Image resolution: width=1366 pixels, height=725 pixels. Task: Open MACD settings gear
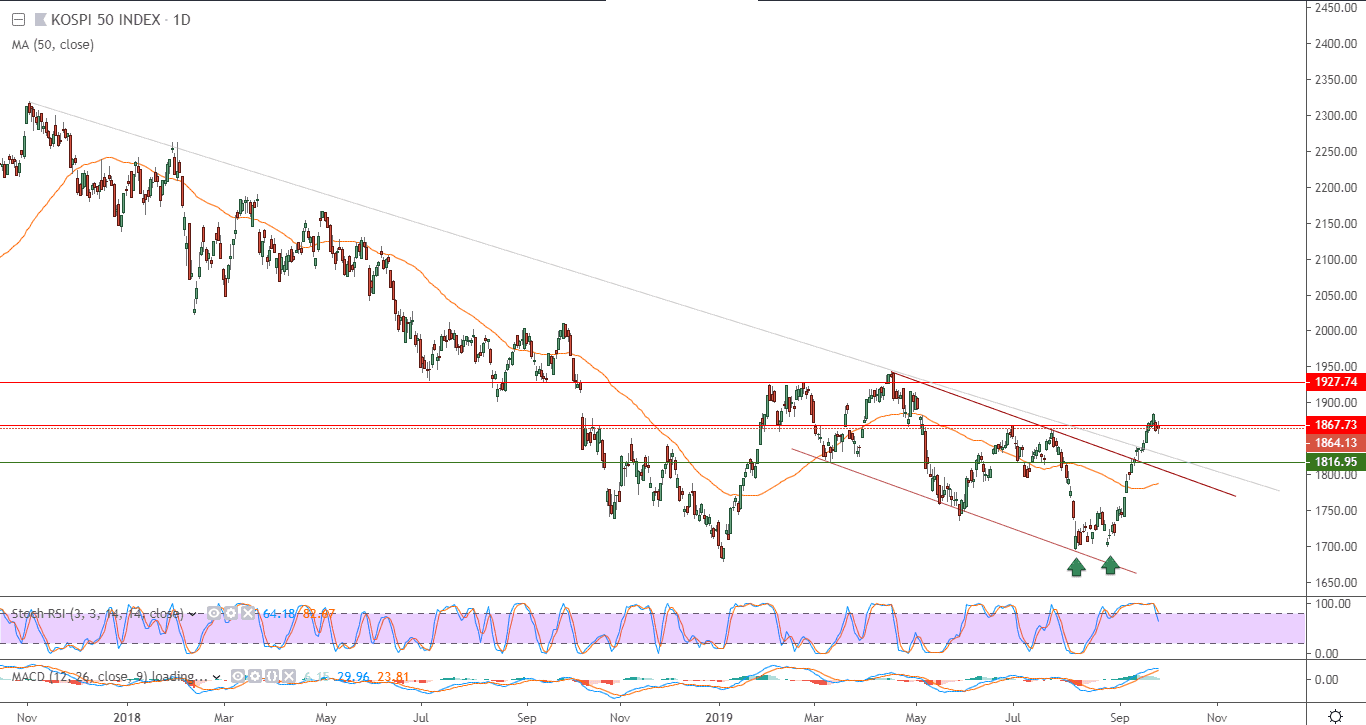tap(254, 677)
